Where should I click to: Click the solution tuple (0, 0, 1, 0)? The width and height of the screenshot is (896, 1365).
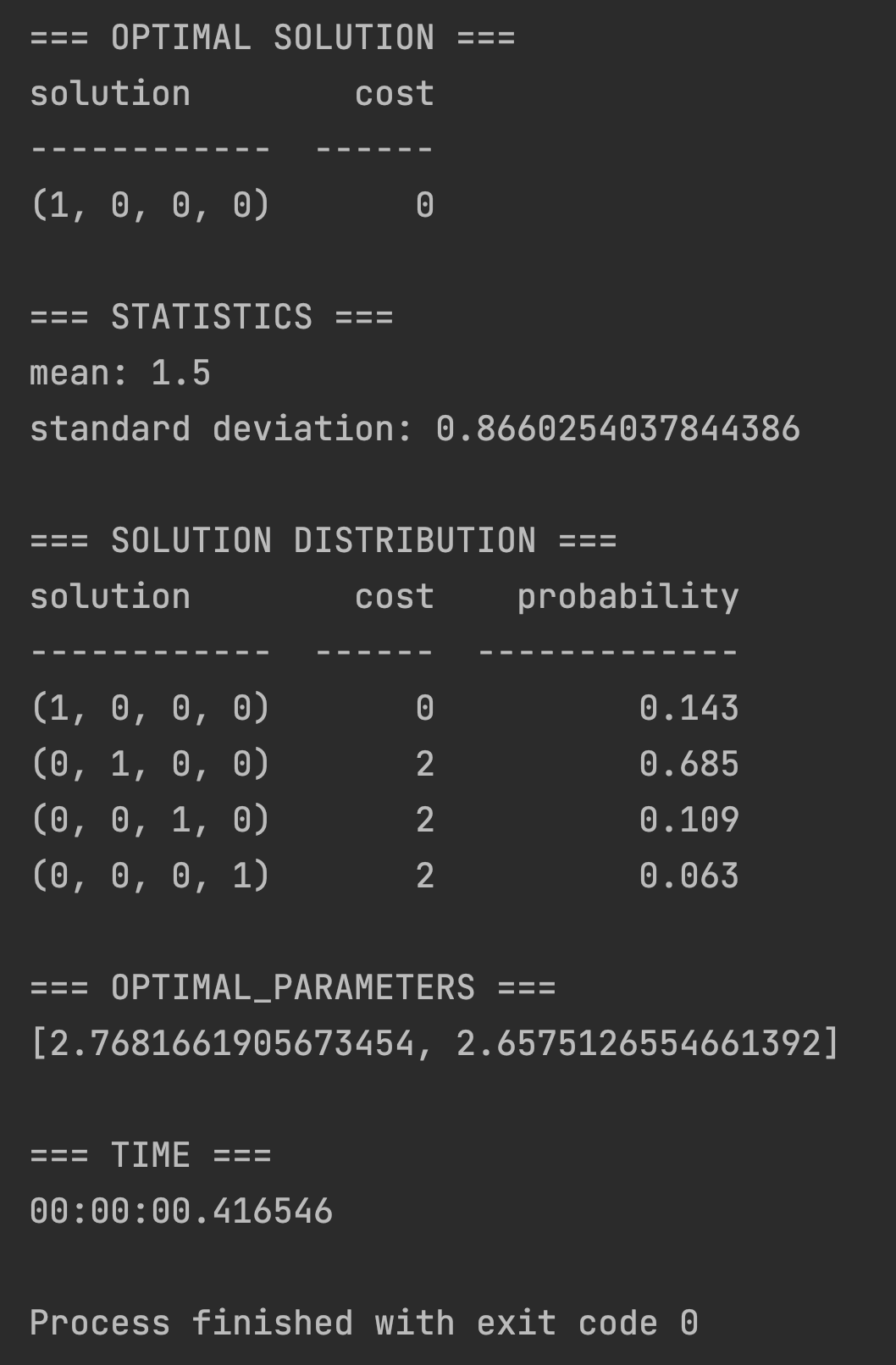tap(151, 821)
